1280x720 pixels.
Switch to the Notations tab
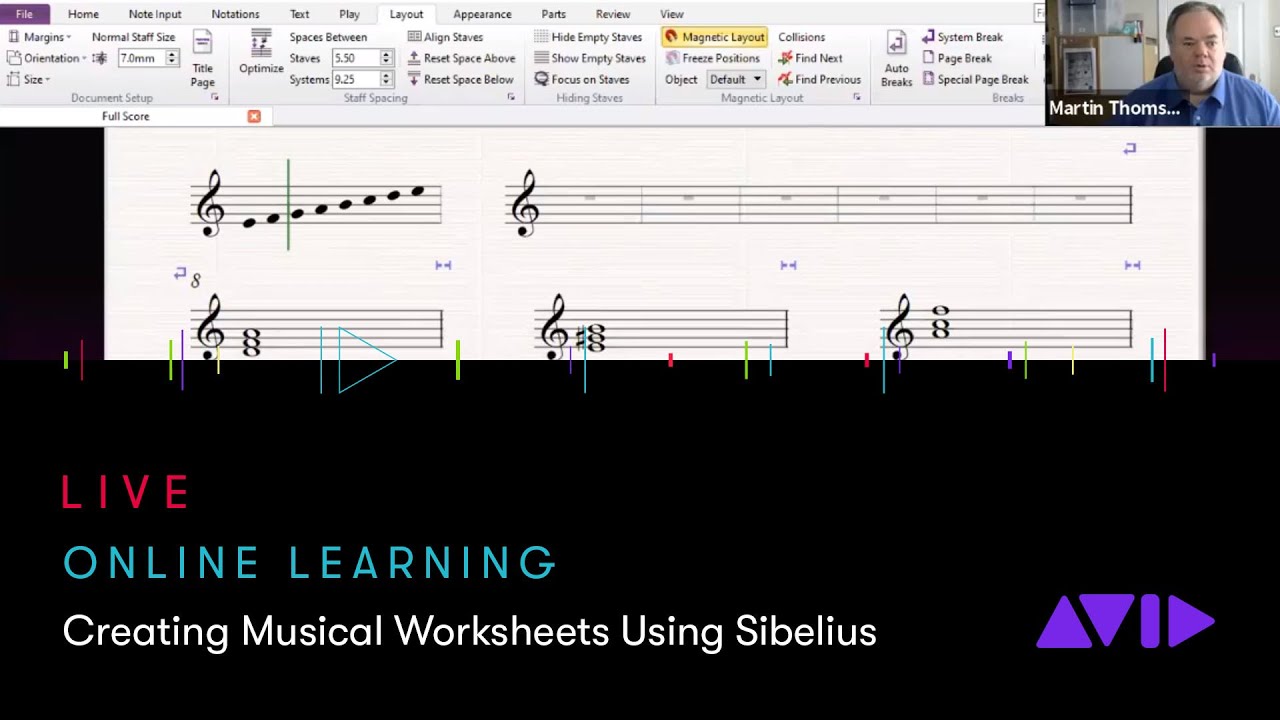click(x=235, y=14)
